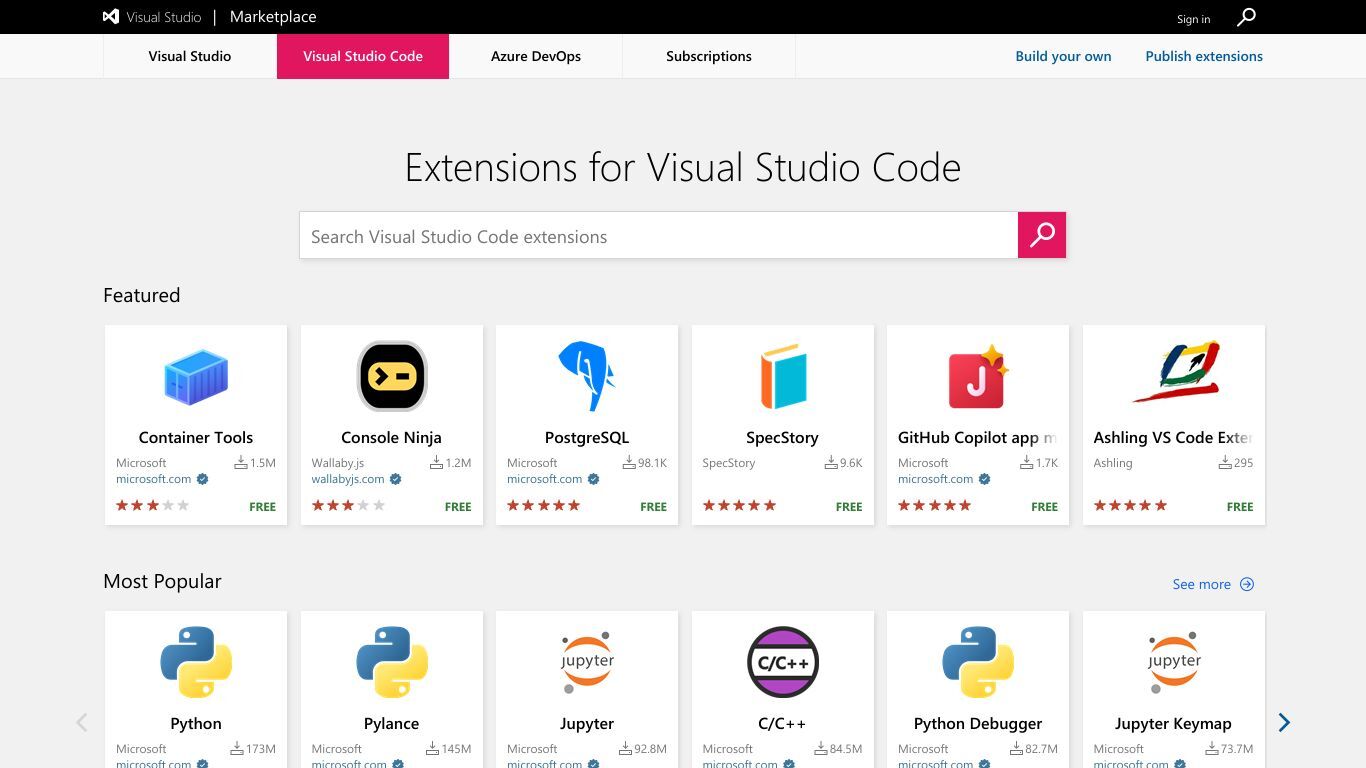Switch to the Subscriptions tab
Image resolution: width=1366 pixels, height=768 pixels.
pos(709,56)
